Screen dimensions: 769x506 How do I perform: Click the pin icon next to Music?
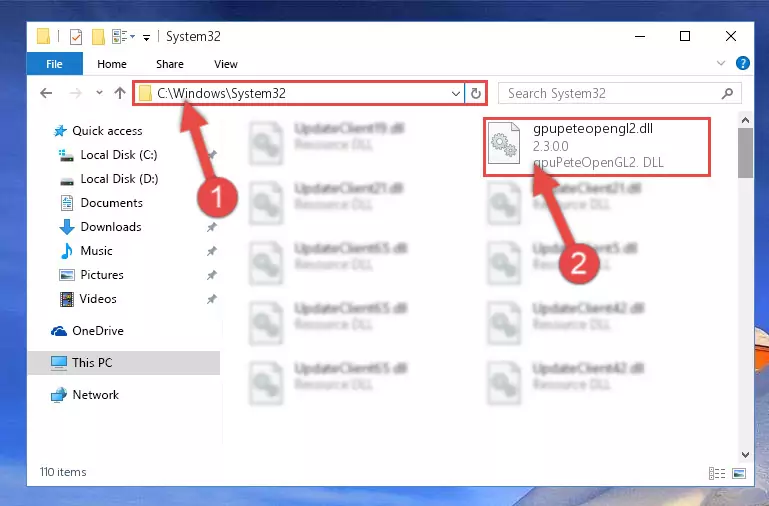211,252
